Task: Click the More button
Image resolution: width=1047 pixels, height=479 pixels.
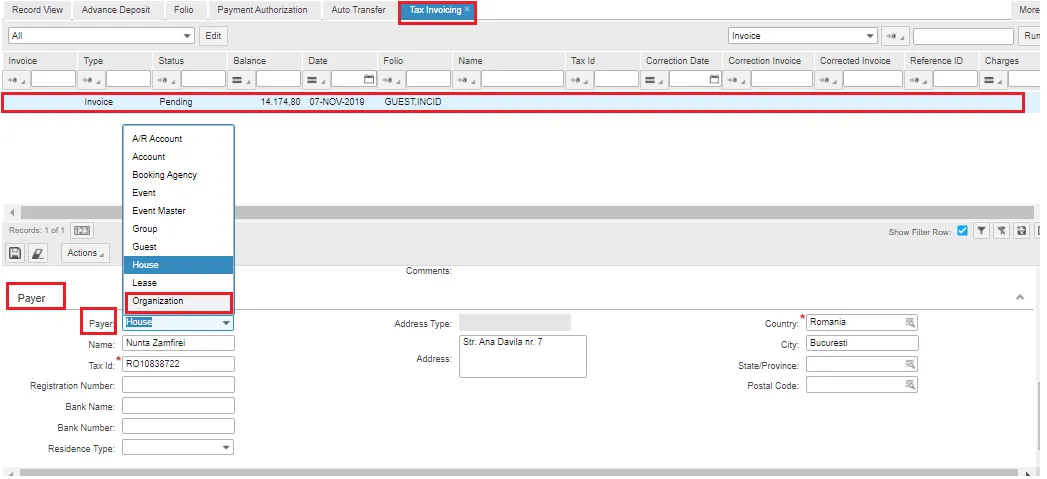Action: point(1030,10)
